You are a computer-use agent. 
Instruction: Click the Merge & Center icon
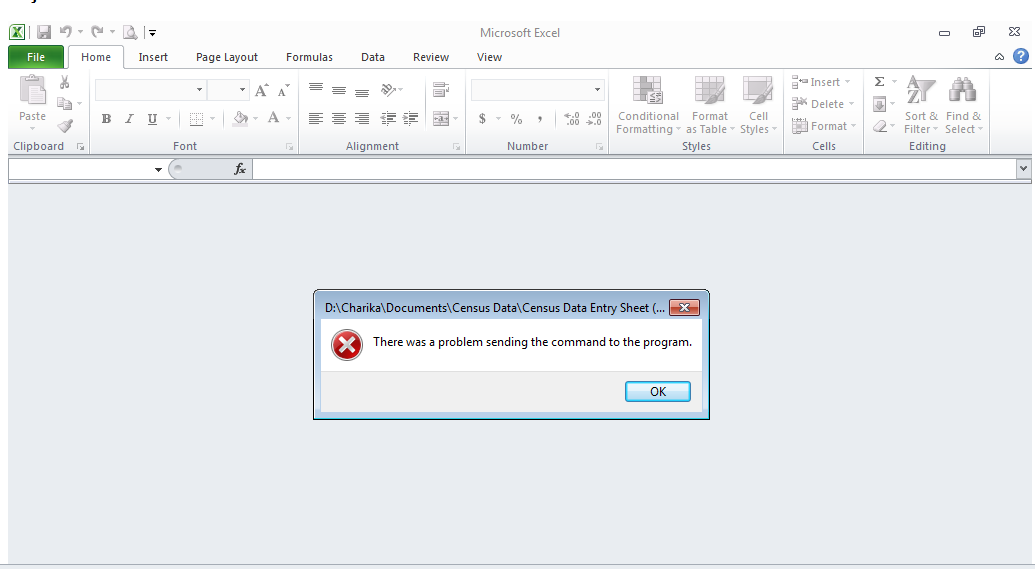[x=441, y=119]
